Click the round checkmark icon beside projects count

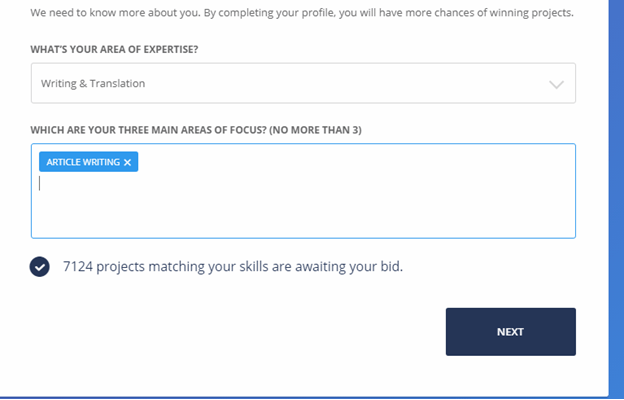pos(39,267)
